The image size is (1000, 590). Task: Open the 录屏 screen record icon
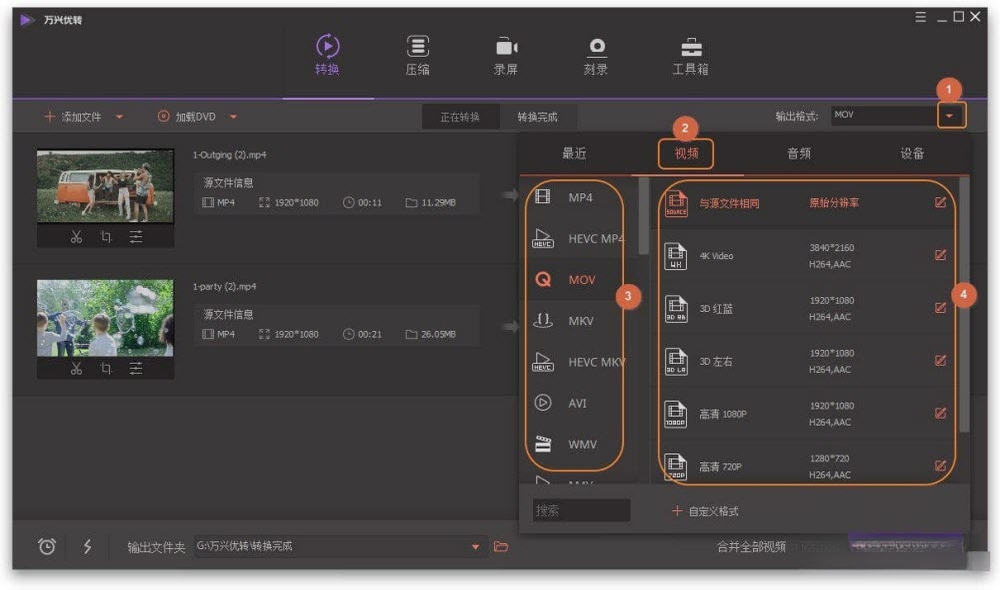coord(506,47)
